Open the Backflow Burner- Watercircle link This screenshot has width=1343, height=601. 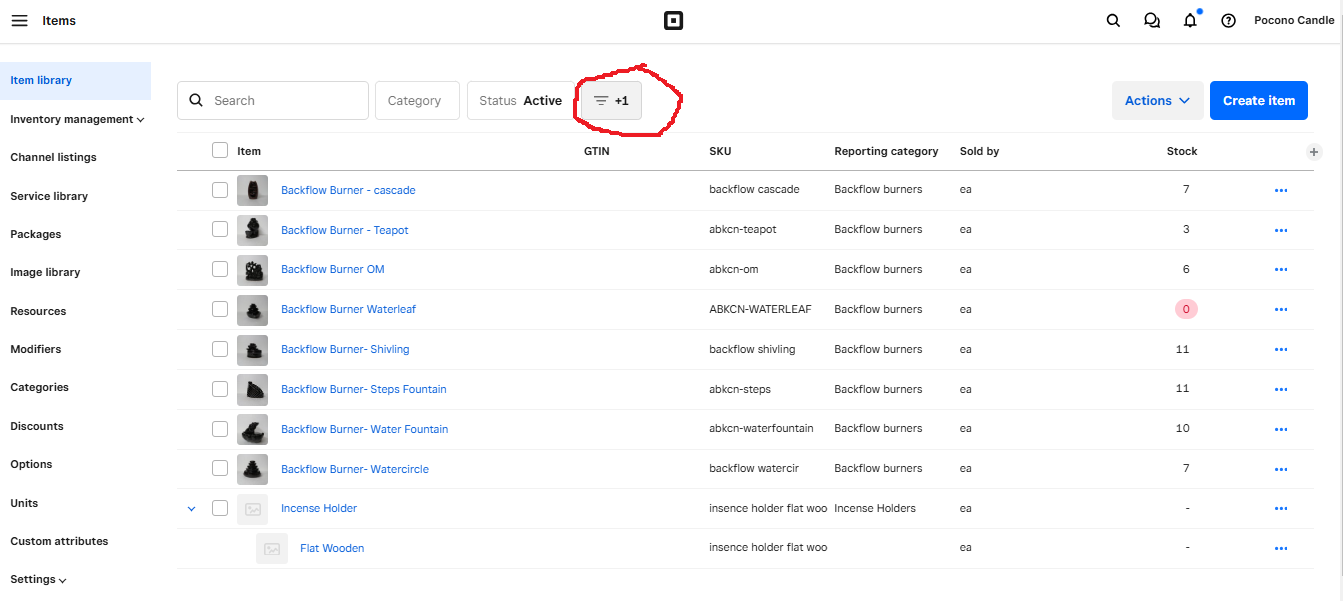355,469
